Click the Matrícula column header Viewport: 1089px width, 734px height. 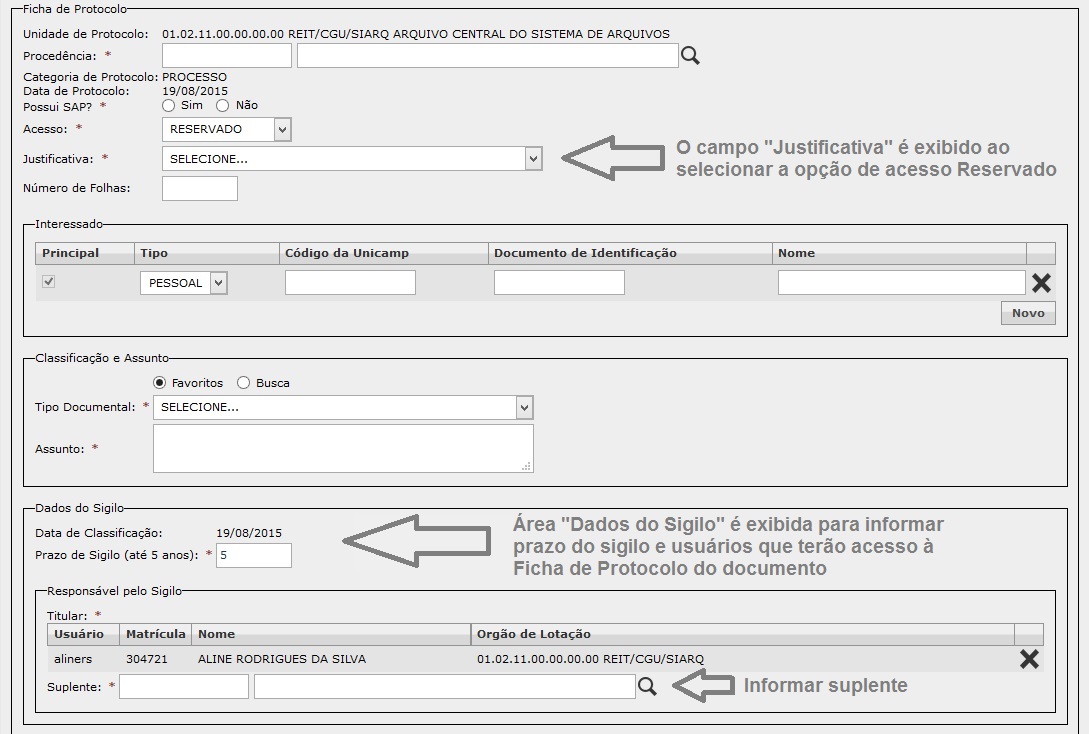point(156,634)
